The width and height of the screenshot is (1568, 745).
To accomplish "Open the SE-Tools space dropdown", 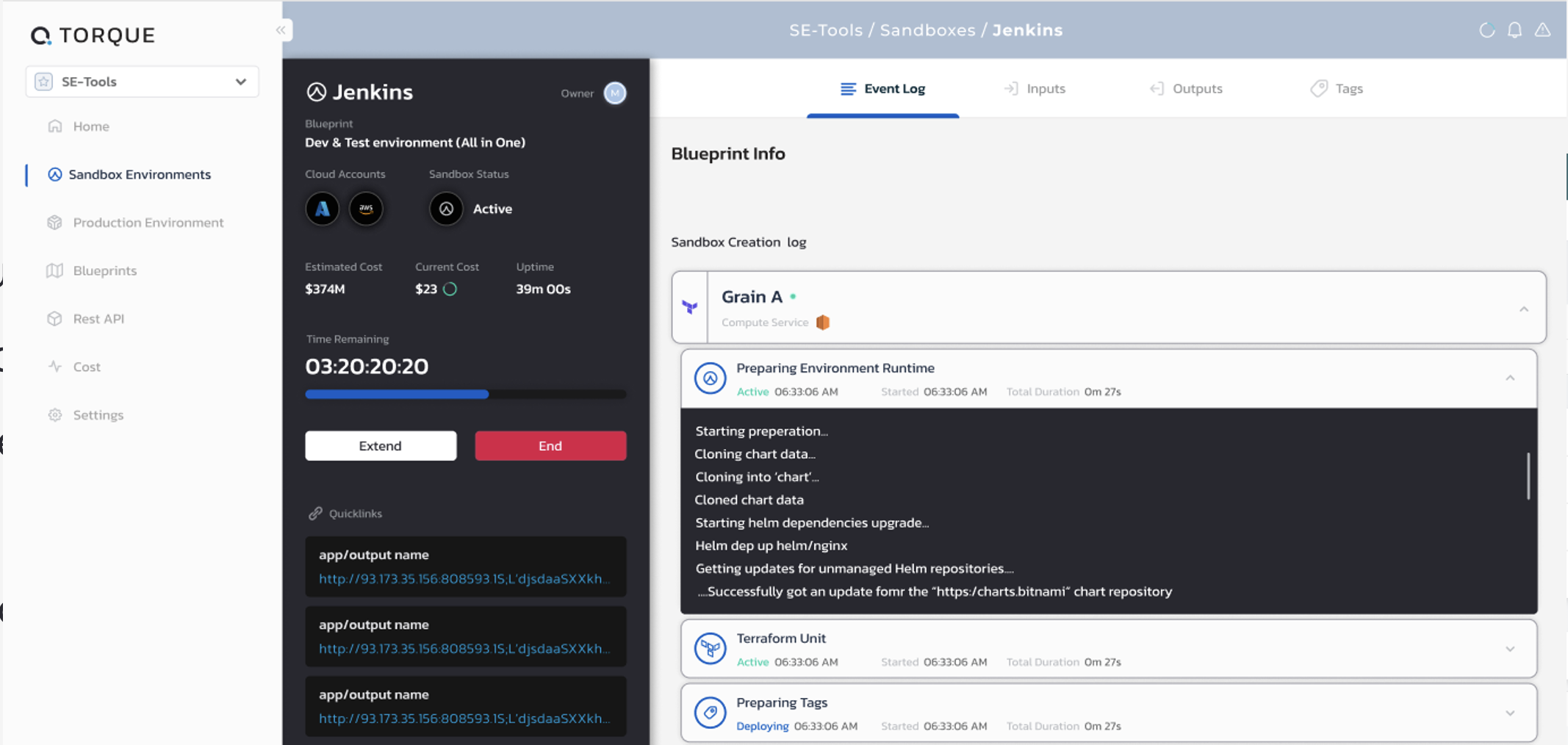I will [x=142, y=82].
